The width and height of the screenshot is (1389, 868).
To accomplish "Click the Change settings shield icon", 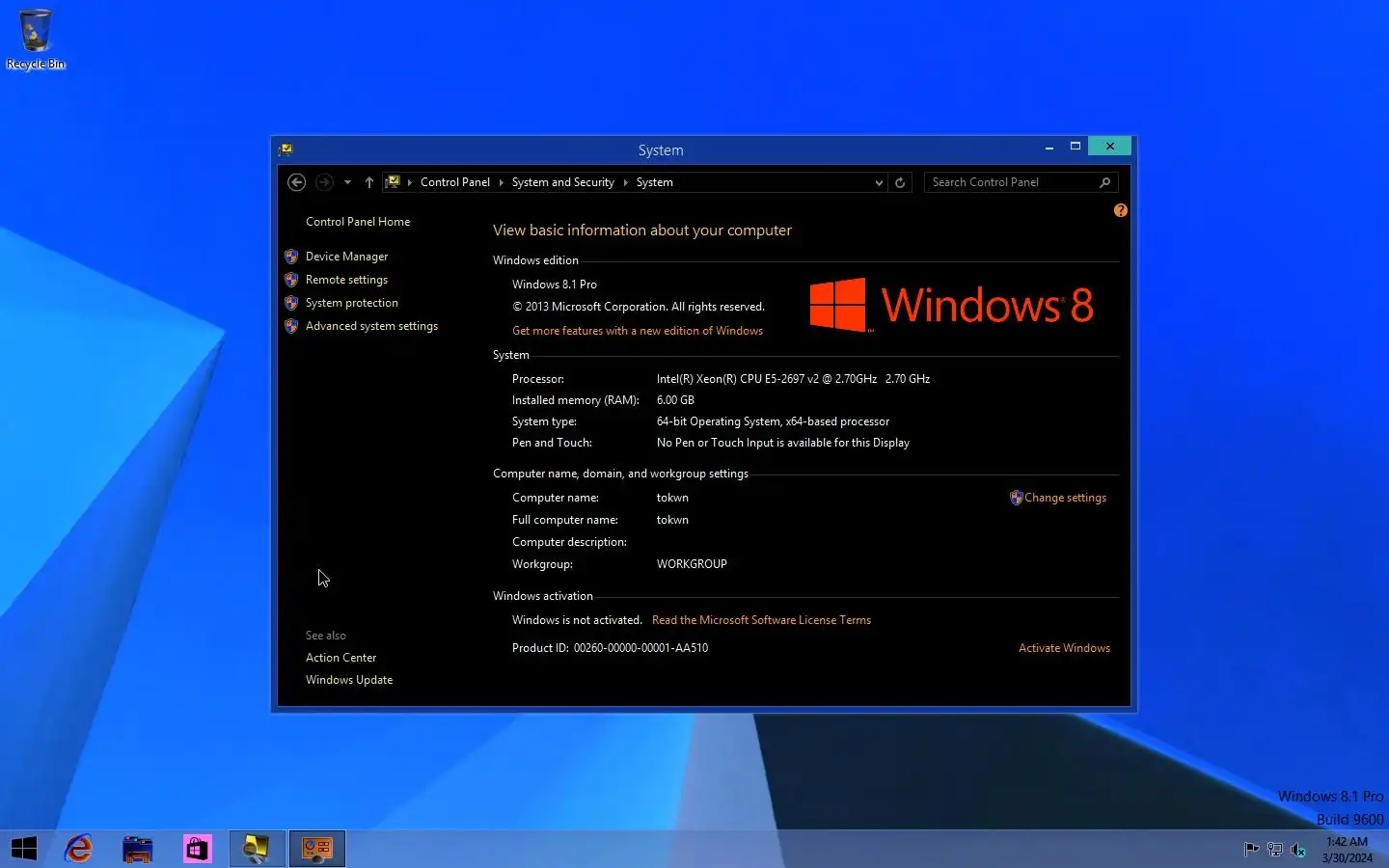I will [x=1016, y=498].
